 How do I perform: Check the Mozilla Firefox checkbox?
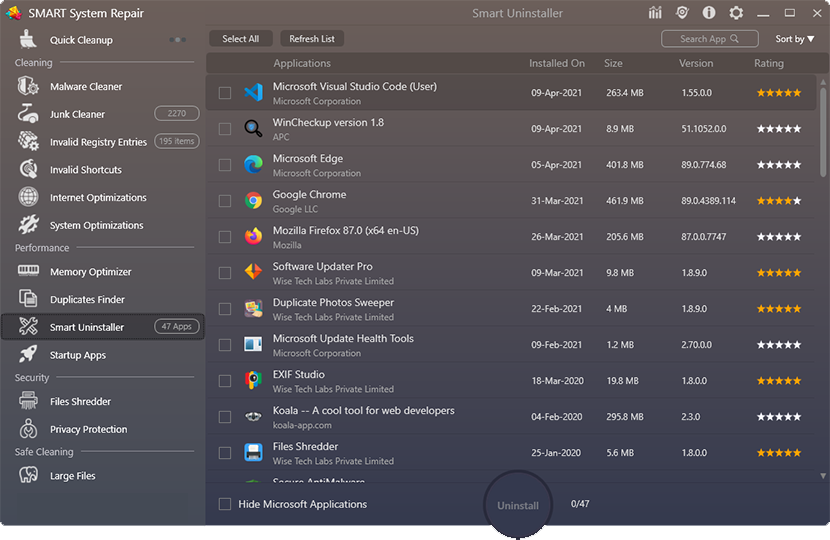point(225,237)
